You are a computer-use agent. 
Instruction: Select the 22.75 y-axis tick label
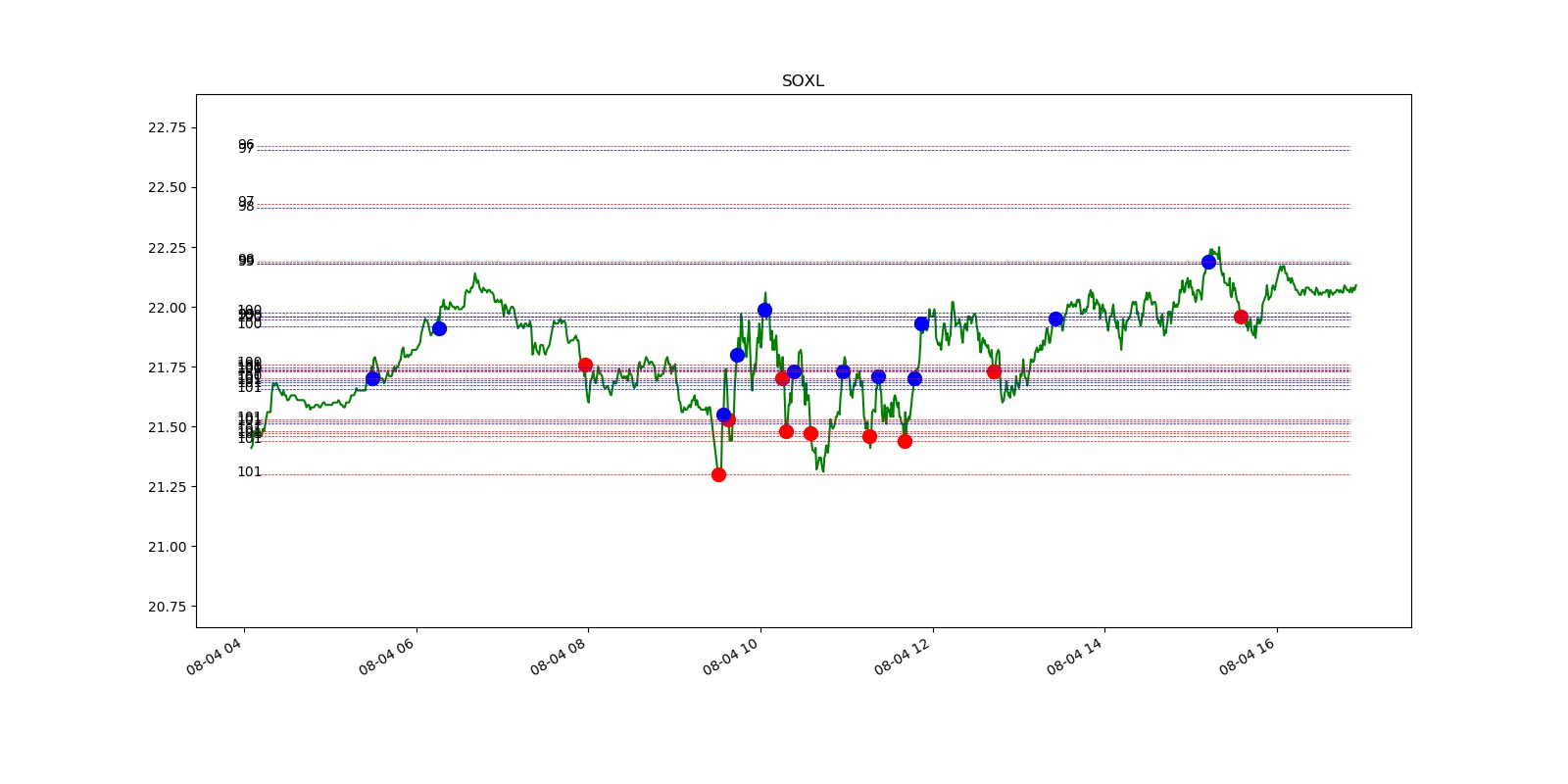tap(167, 127)
